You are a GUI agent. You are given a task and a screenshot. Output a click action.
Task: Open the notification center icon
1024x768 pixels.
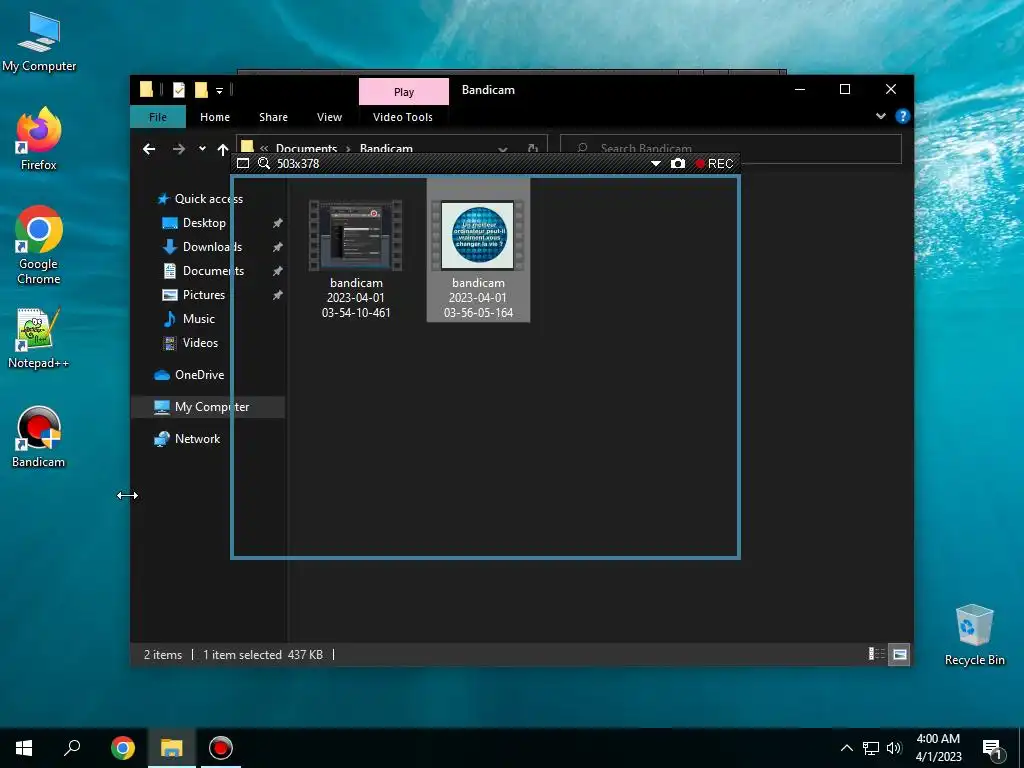click(993, 749)
